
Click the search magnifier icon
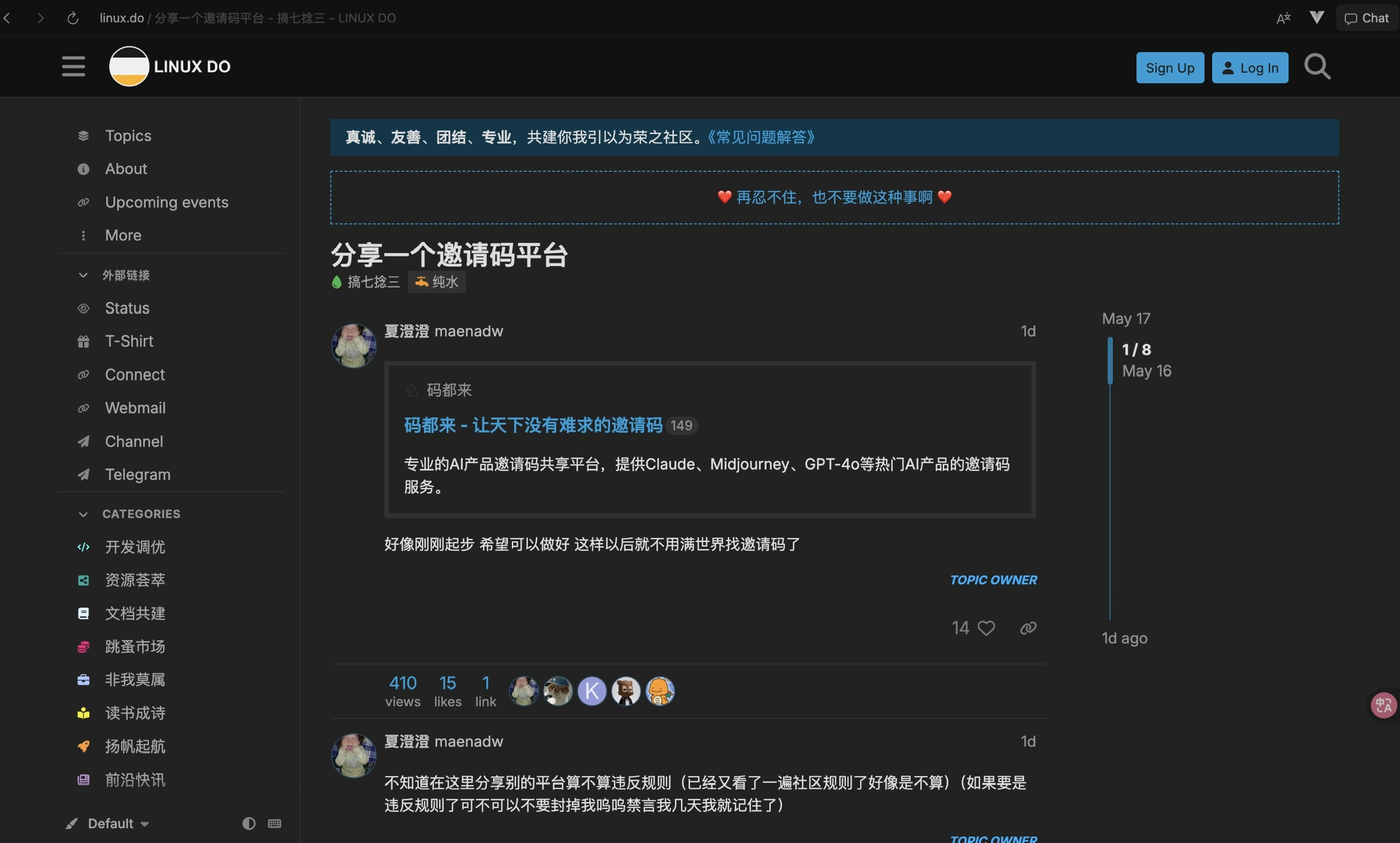[x=1316, y=67]
